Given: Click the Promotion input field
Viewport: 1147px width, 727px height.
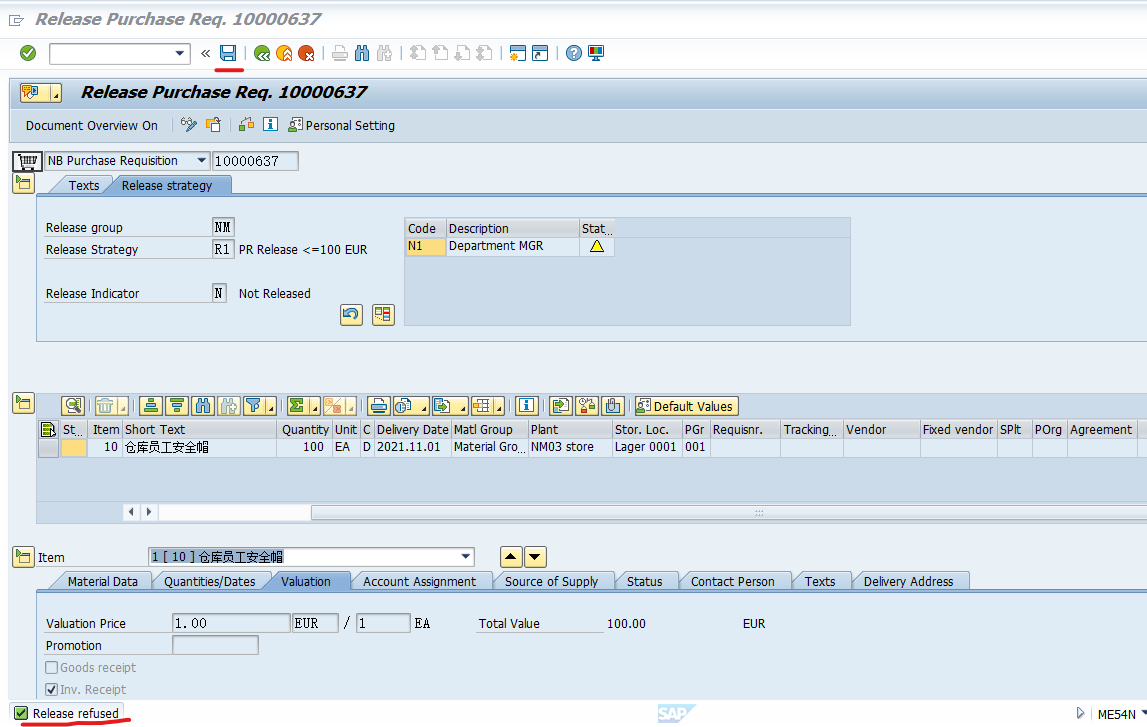Looking at the screenshot, I should (215, 645).
